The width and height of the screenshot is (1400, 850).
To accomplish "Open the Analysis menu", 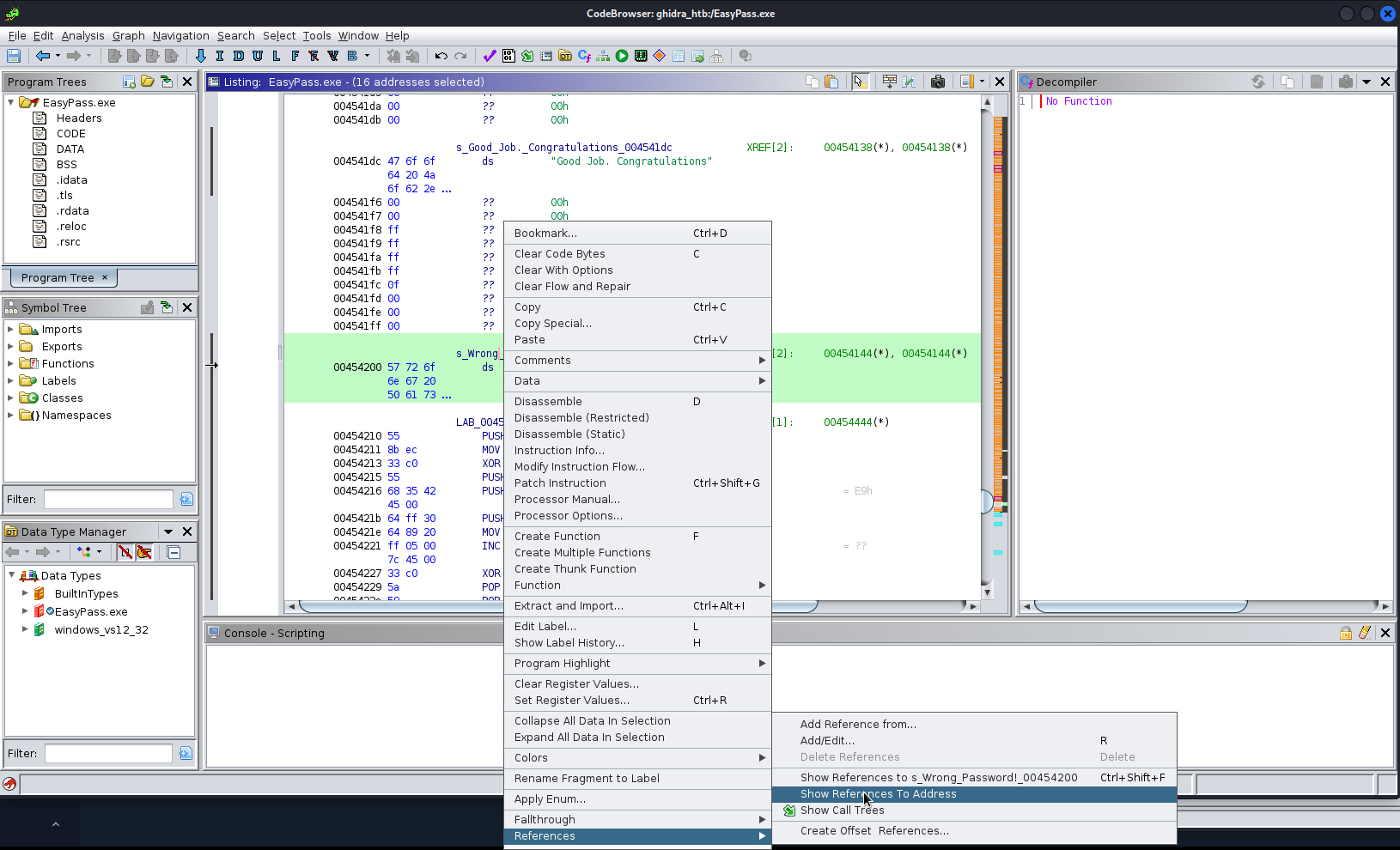I will 82,35.
